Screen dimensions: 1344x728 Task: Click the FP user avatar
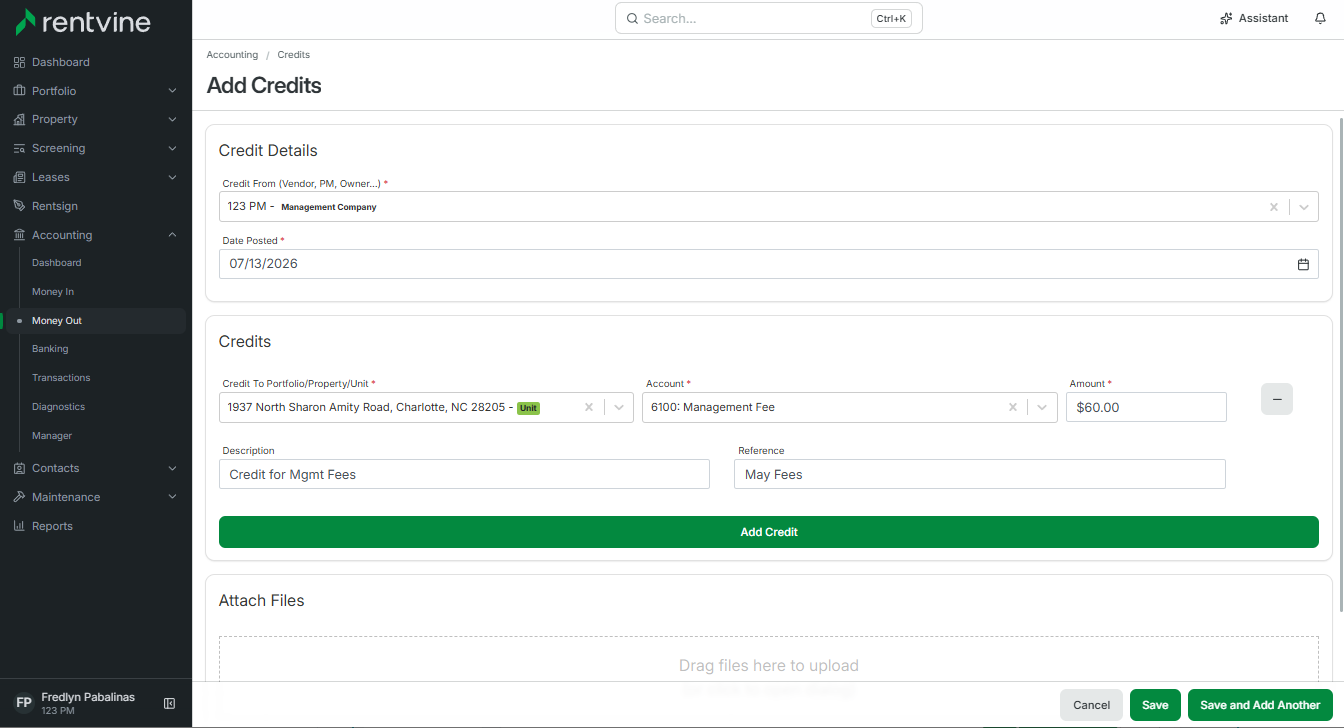(x=24, y=704)
